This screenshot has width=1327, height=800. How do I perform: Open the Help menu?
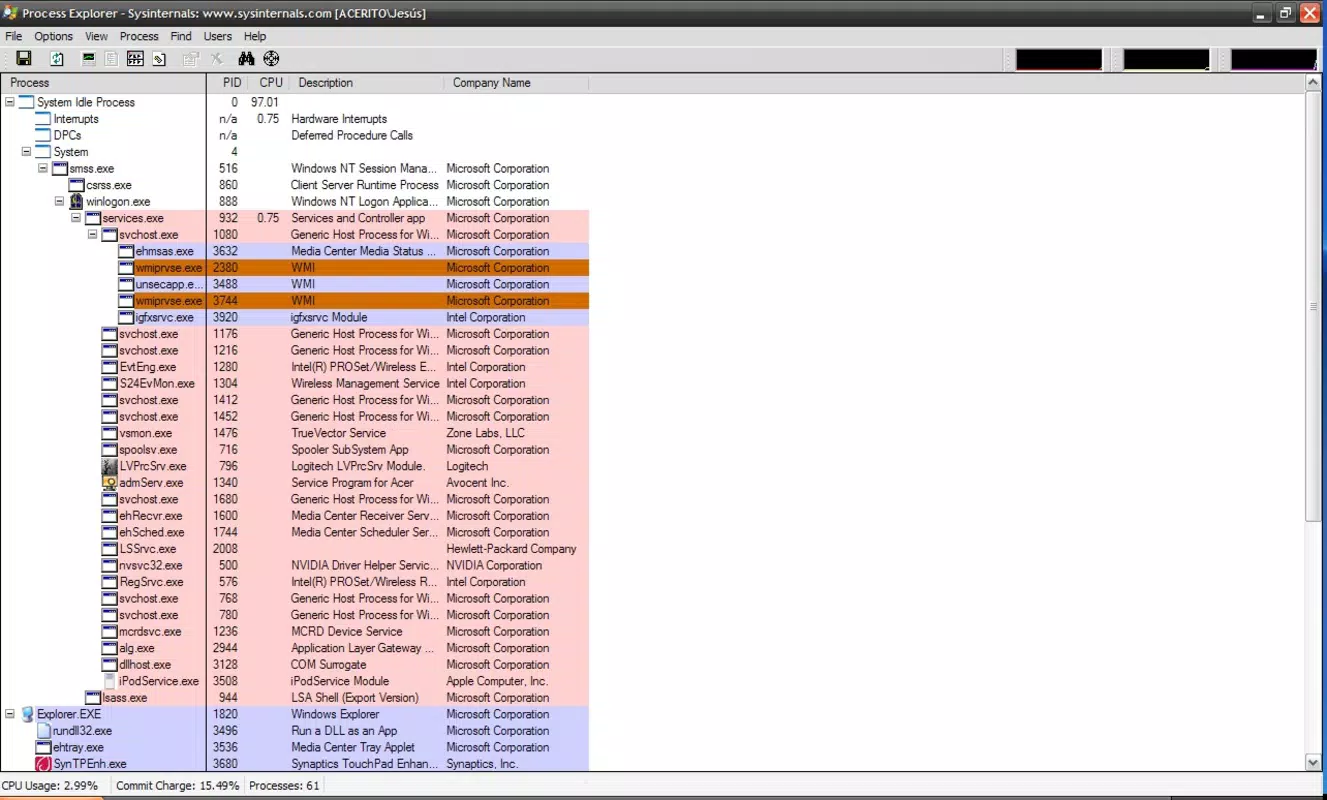[x=255, y=36]
